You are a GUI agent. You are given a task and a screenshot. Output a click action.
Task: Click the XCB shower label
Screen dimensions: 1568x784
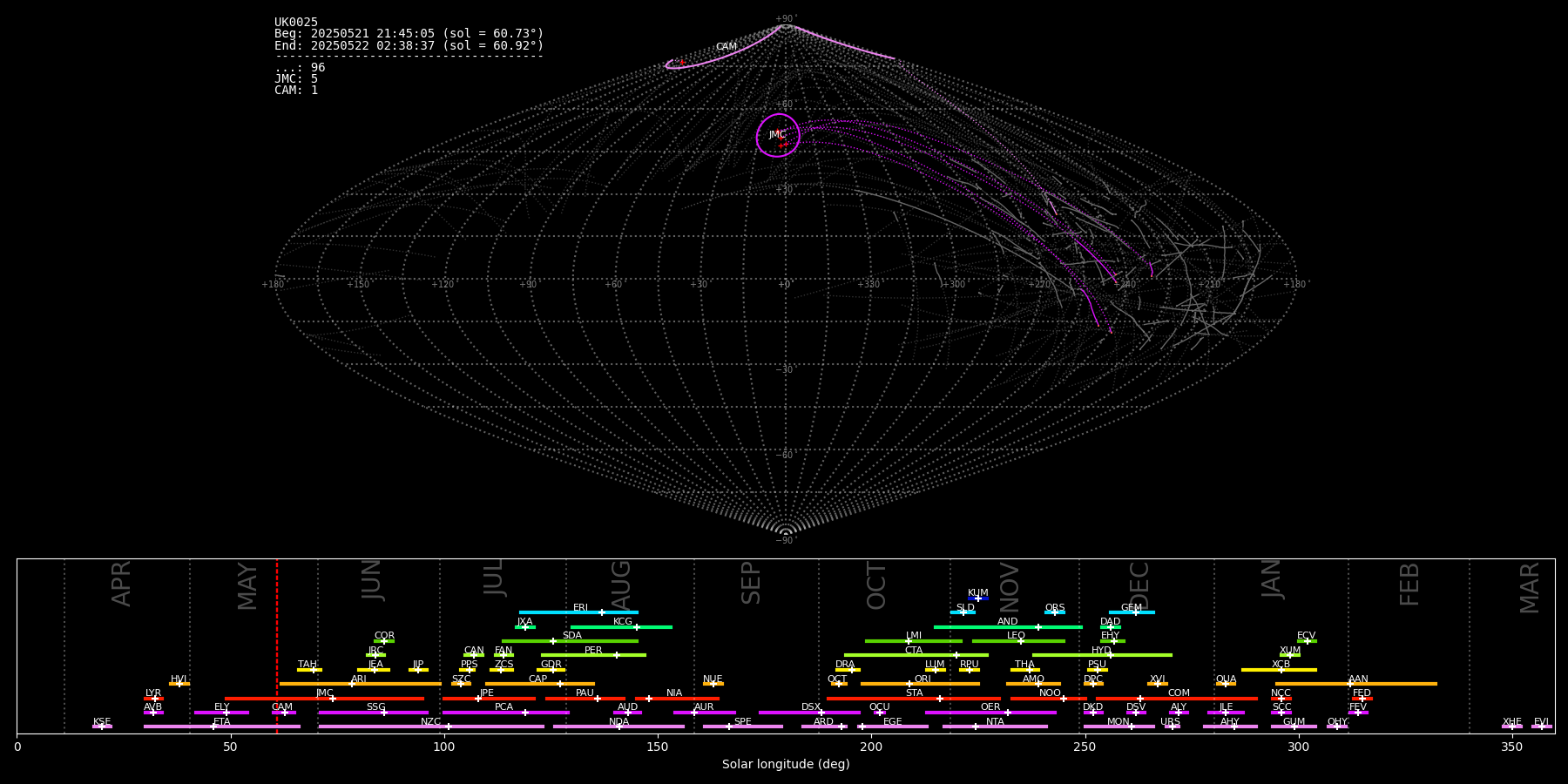click(x=1281, y=665)
